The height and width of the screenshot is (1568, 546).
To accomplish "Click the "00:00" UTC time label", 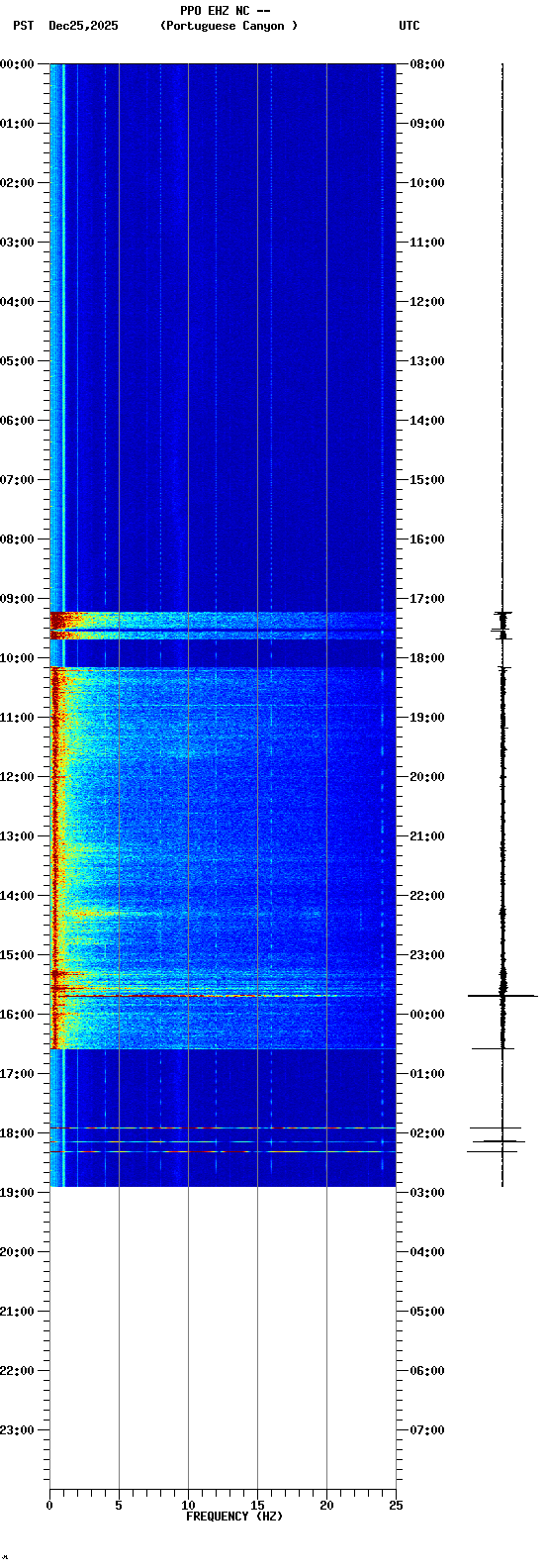I will (427, 1015).
